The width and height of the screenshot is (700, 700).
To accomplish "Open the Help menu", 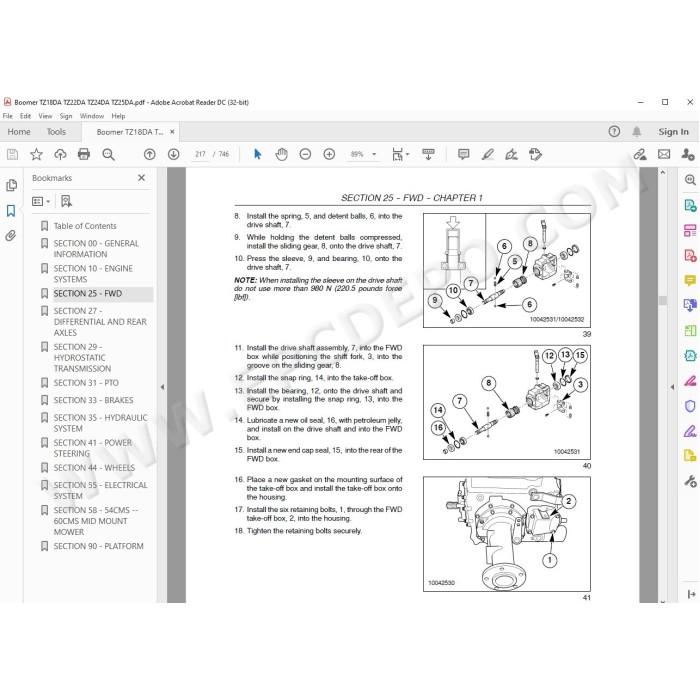I will point(118,116).
